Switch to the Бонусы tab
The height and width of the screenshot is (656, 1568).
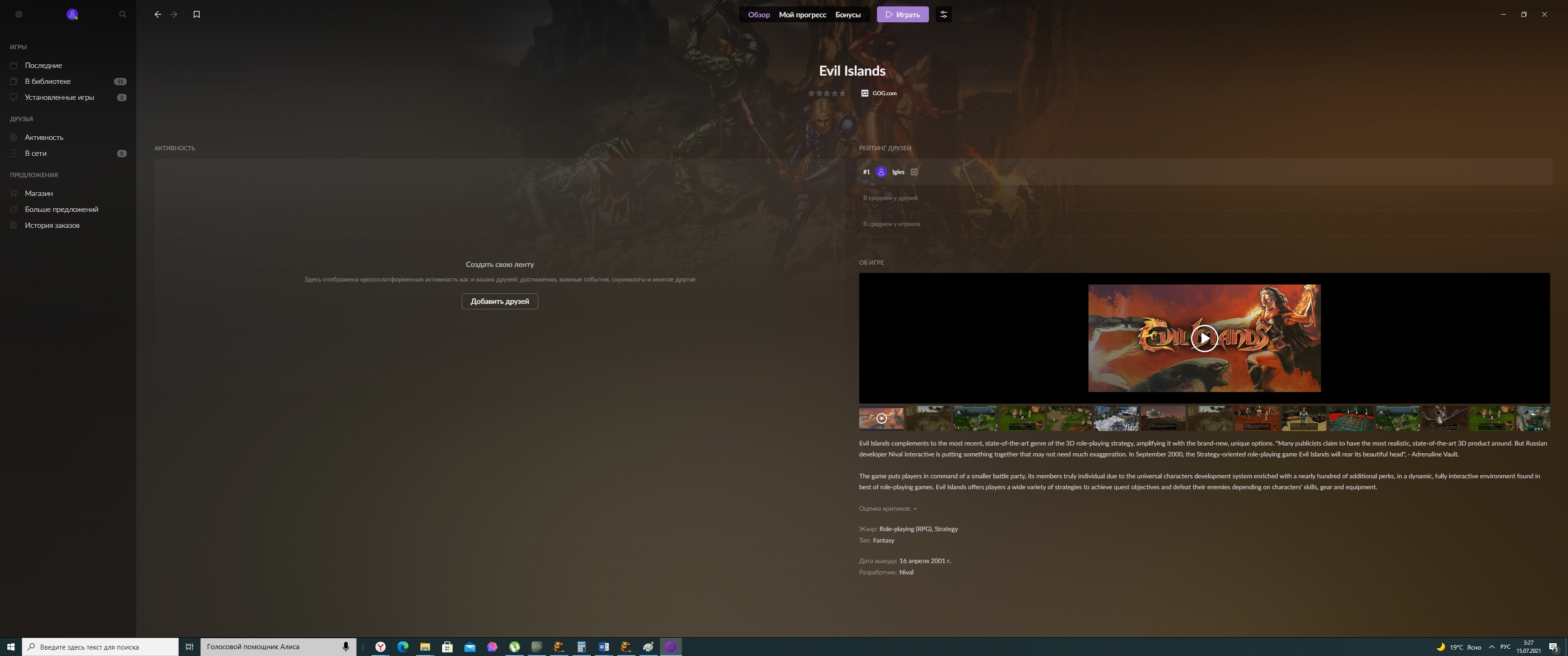(x=847, y=15)
